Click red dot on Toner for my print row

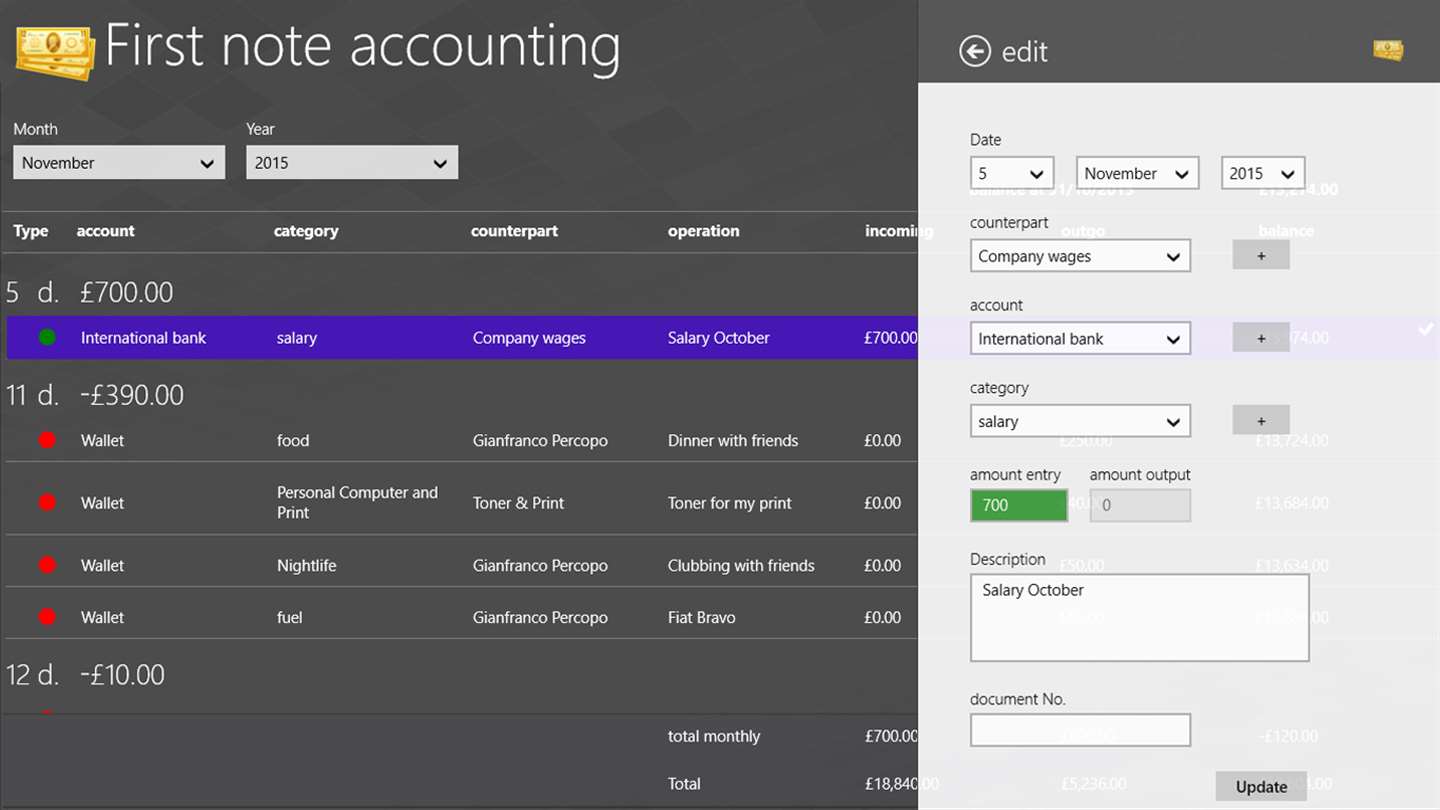point(47,503)
